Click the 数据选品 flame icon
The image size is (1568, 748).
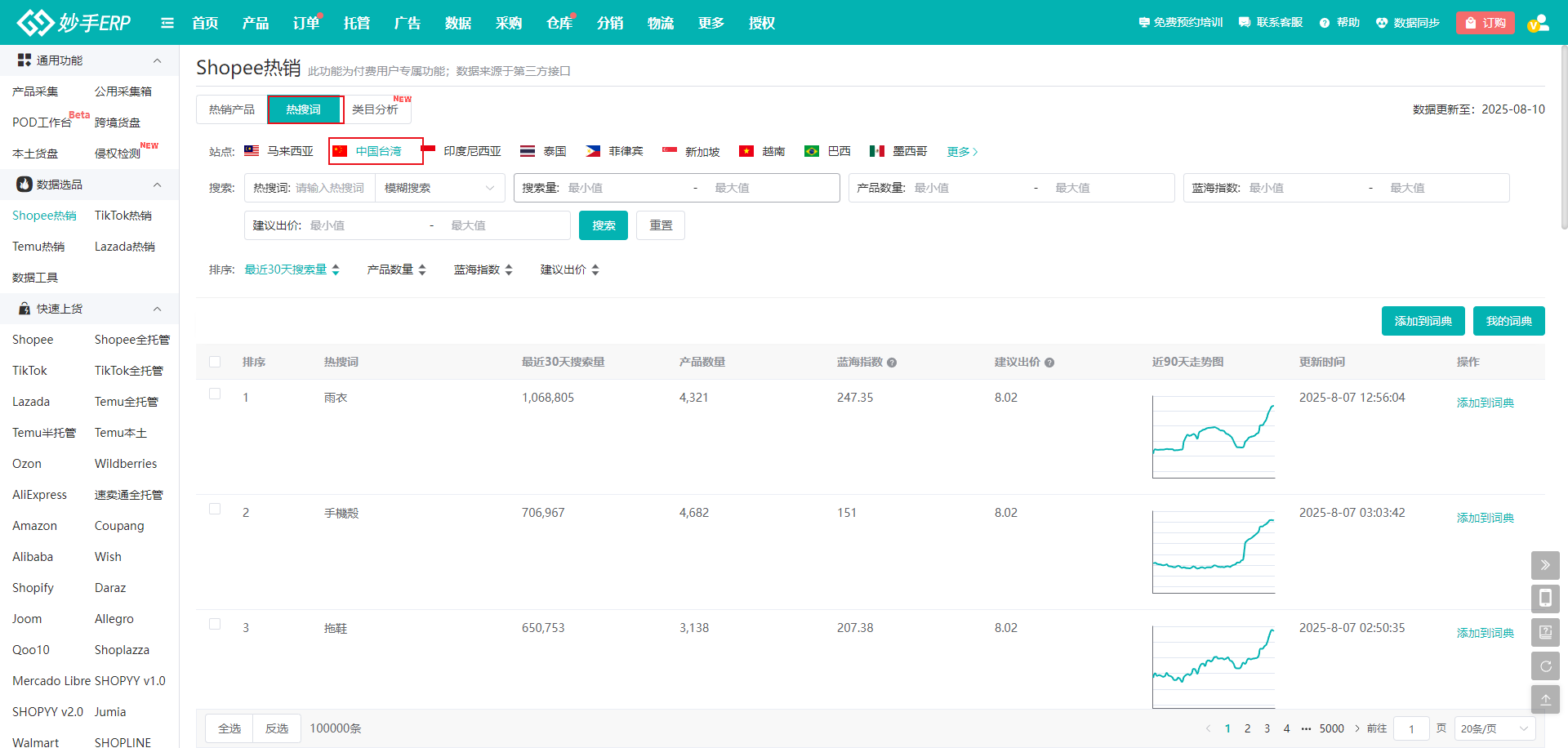24,185
